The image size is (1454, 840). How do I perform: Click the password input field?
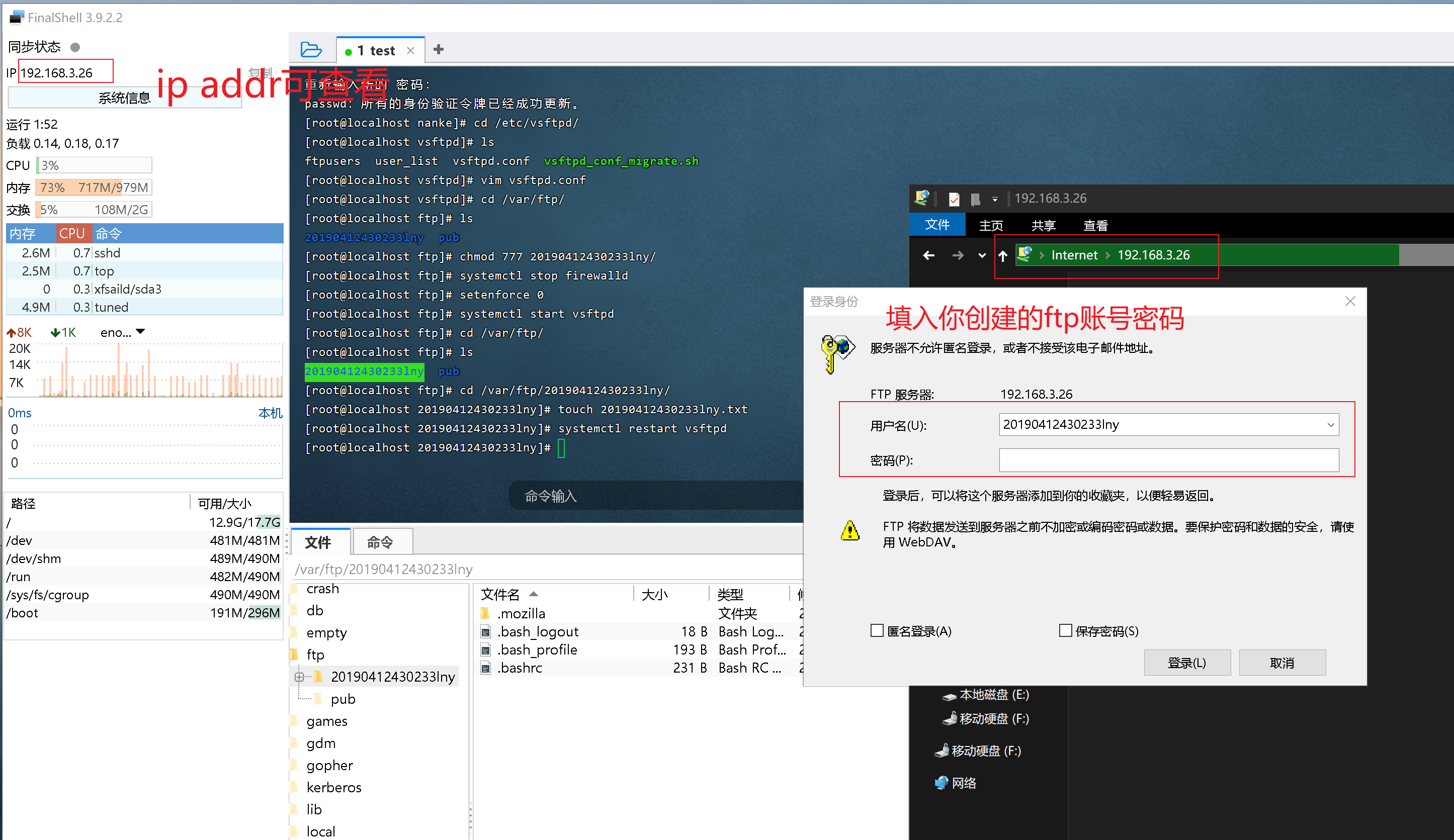1168,460
